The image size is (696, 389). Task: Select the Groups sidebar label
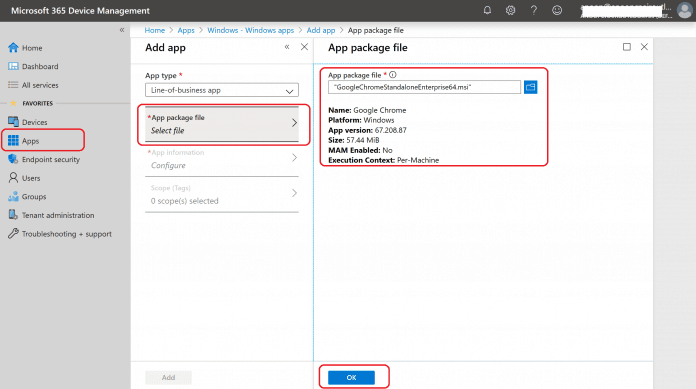(x=34, y=197)
